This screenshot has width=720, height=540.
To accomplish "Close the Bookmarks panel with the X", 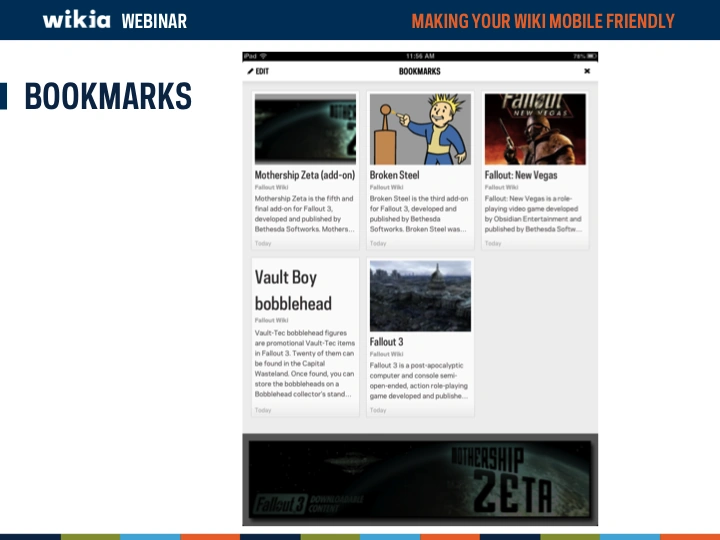I will click(587, 71).
